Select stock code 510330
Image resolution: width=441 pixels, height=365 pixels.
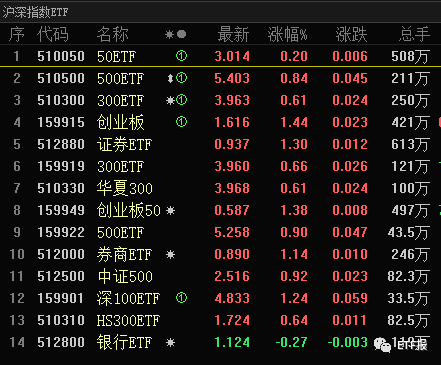point(61,188)
